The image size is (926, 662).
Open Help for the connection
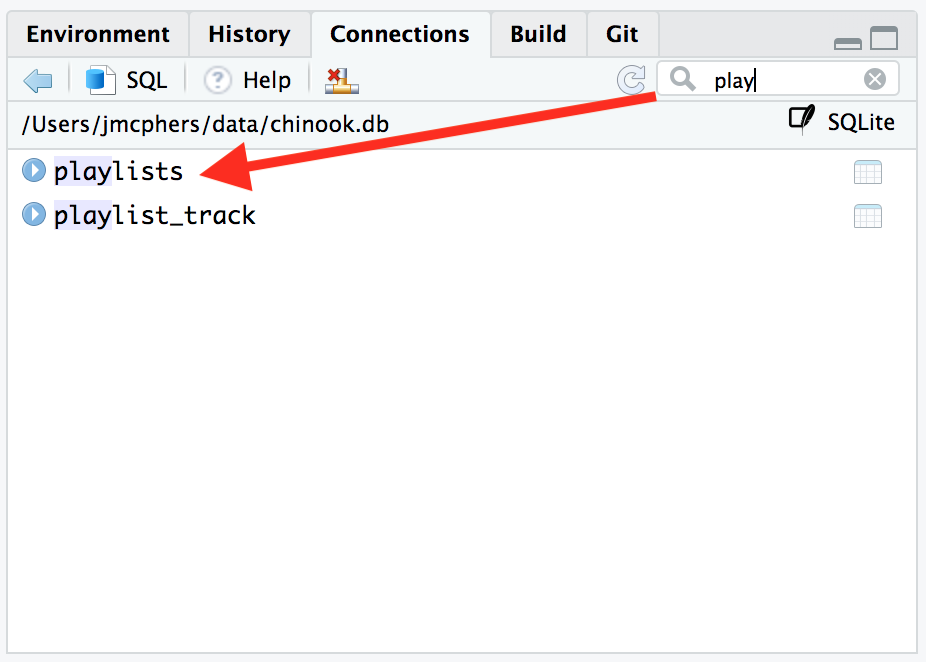(247, 80)
